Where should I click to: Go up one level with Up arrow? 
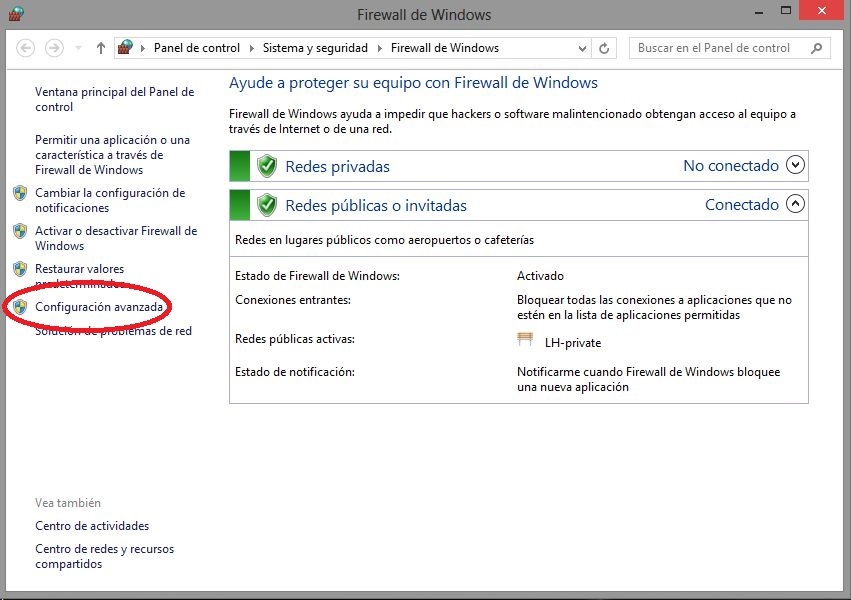(x=100, y=48)
